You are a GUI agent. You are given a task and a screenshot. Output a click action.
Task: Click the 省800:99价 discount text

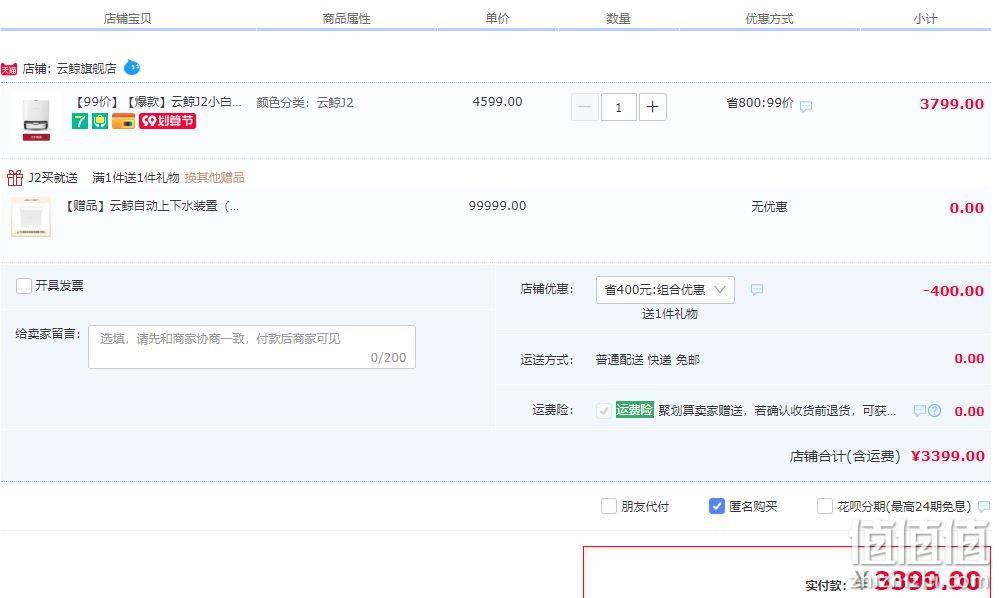[x=760, y=103]
